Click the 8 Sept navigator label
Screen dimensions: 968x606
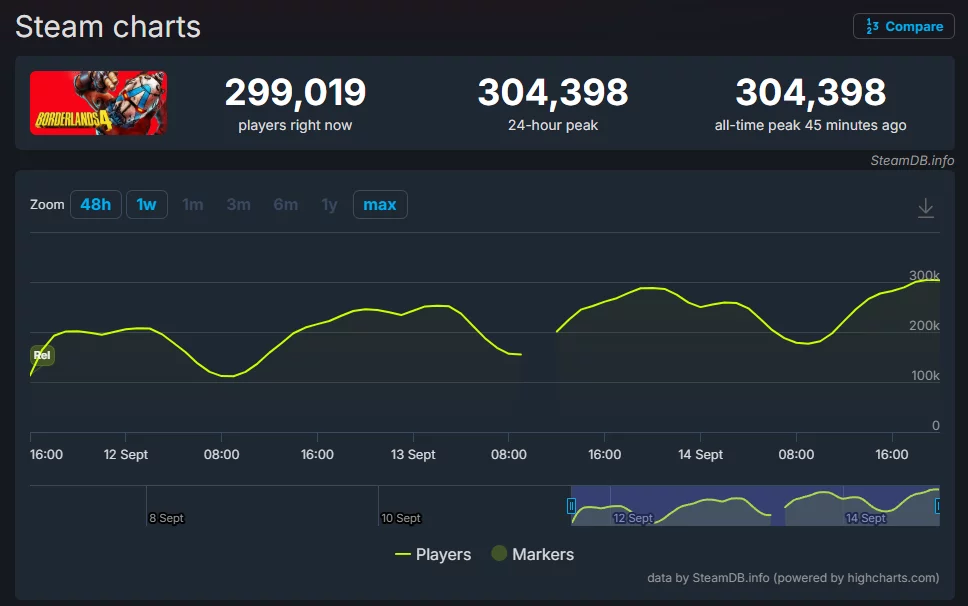pyautogui.click(x=166, y=518)
